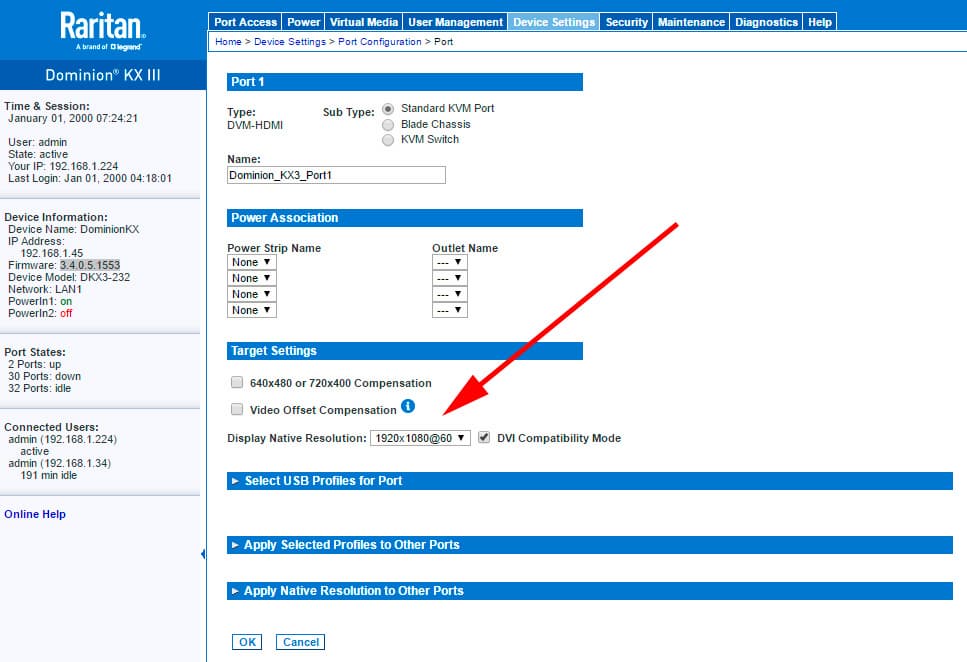Click the IP address 192.168.1.45
This screenshot has height=662, width=967.
(x=52, y=253)
